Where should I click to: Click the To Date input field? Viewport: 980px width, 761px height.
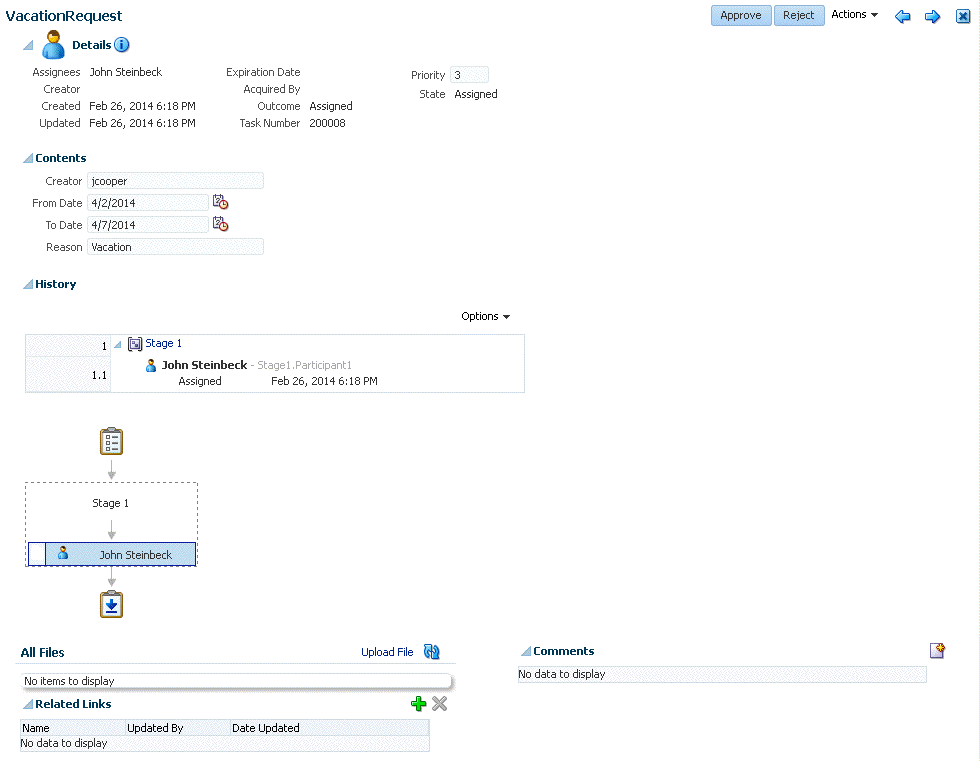click(148, 225)
